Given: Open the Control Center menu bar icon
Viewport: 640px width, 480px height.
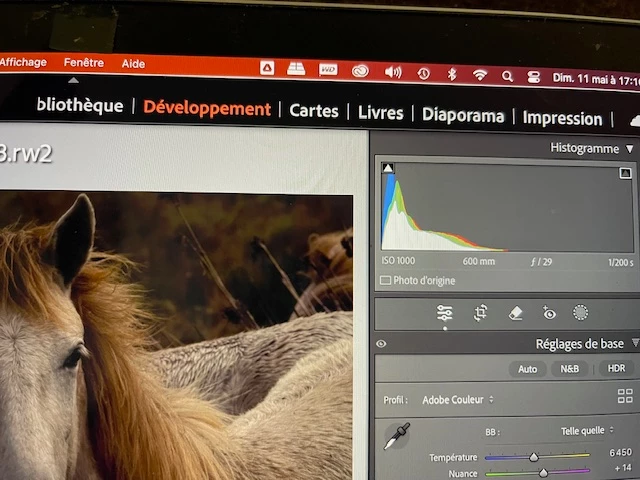Looking at the screenshot, I should [533, 77].
